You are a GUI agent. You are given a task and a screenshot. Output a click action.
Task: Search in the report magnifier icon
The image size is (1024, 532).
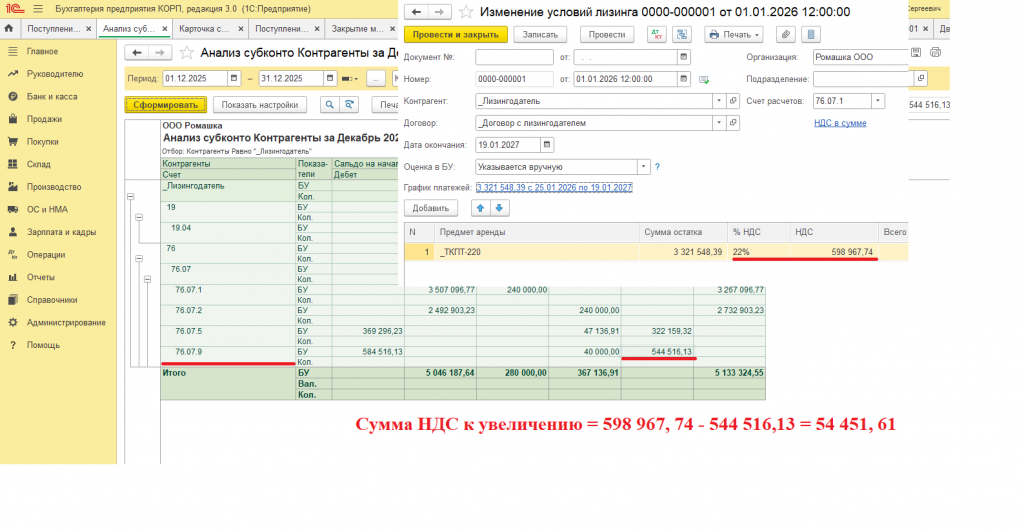click(x=330, y=104)
